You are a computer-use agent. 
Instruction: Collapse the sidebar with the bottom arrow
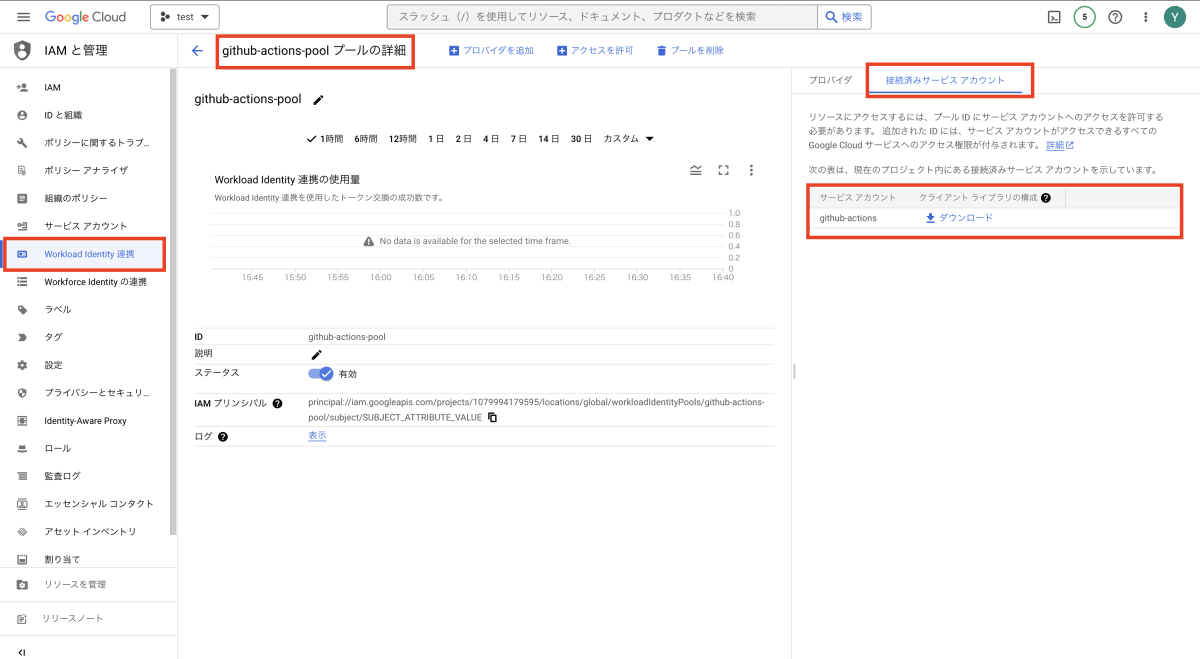(22, 652)
